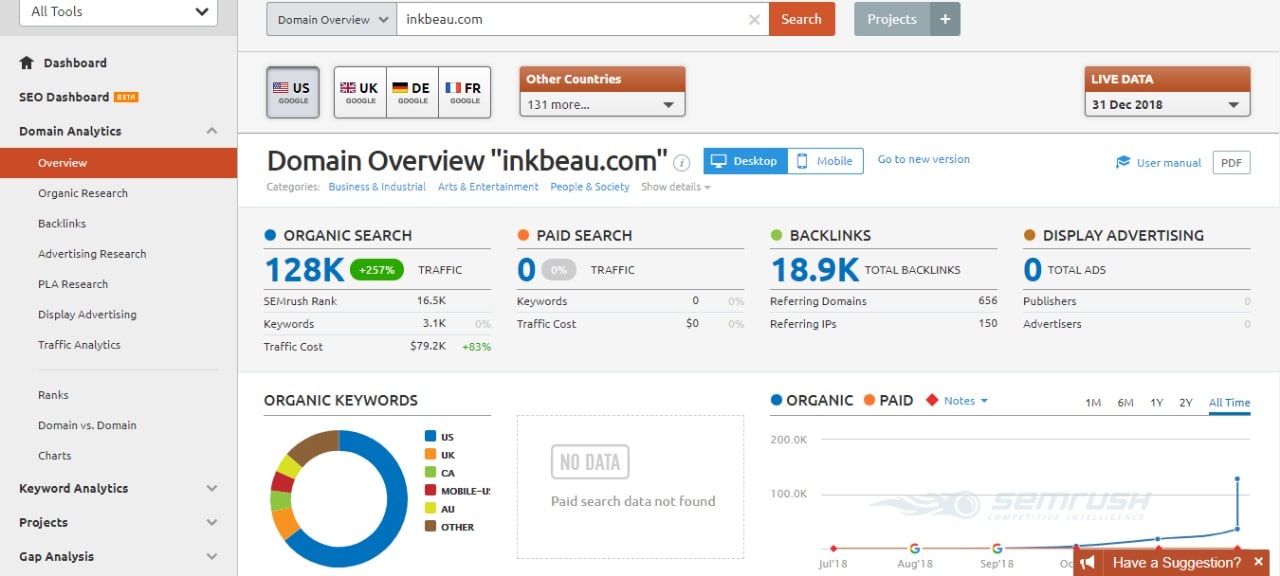
Task: Open the Business & Industrial category
Action: click(x=377, y=187)
